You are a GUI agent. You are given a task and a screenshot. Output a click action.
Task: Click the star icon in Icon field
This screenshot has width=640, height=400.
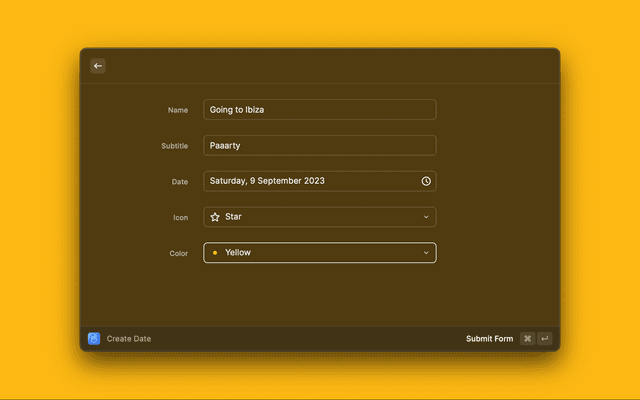point(215,217)
